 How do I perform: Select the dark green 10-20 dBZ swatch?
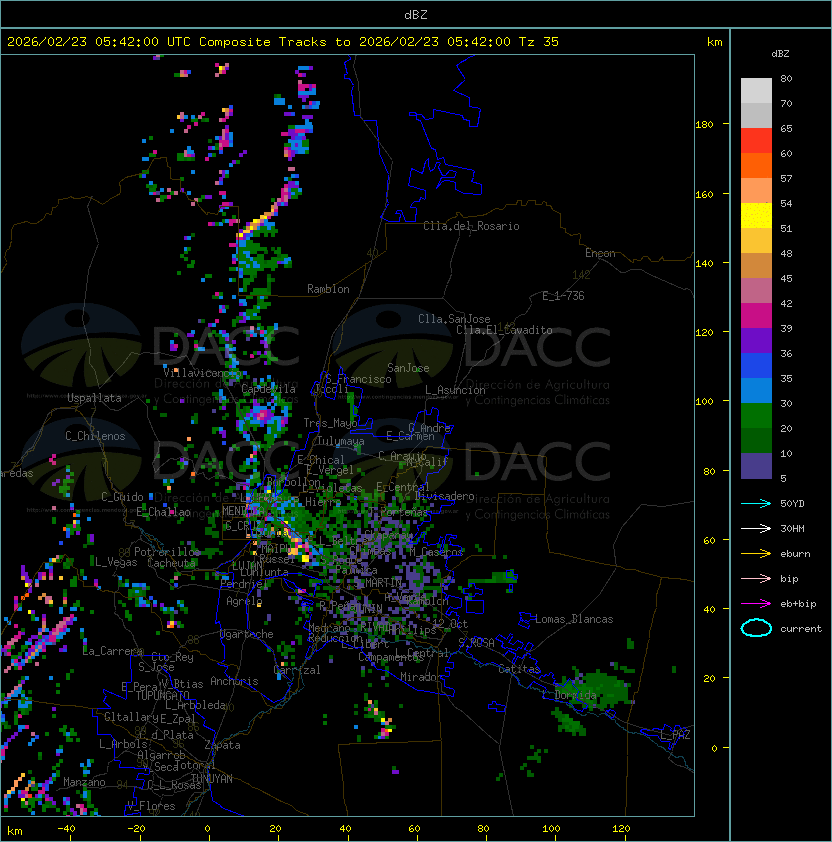[x=756, y=440]
